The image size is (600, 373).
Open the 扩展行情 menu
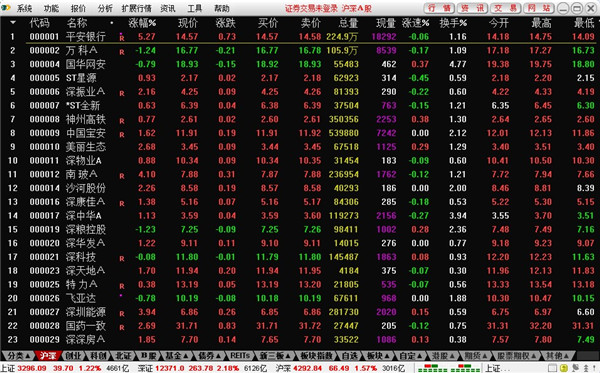[137, 8]
